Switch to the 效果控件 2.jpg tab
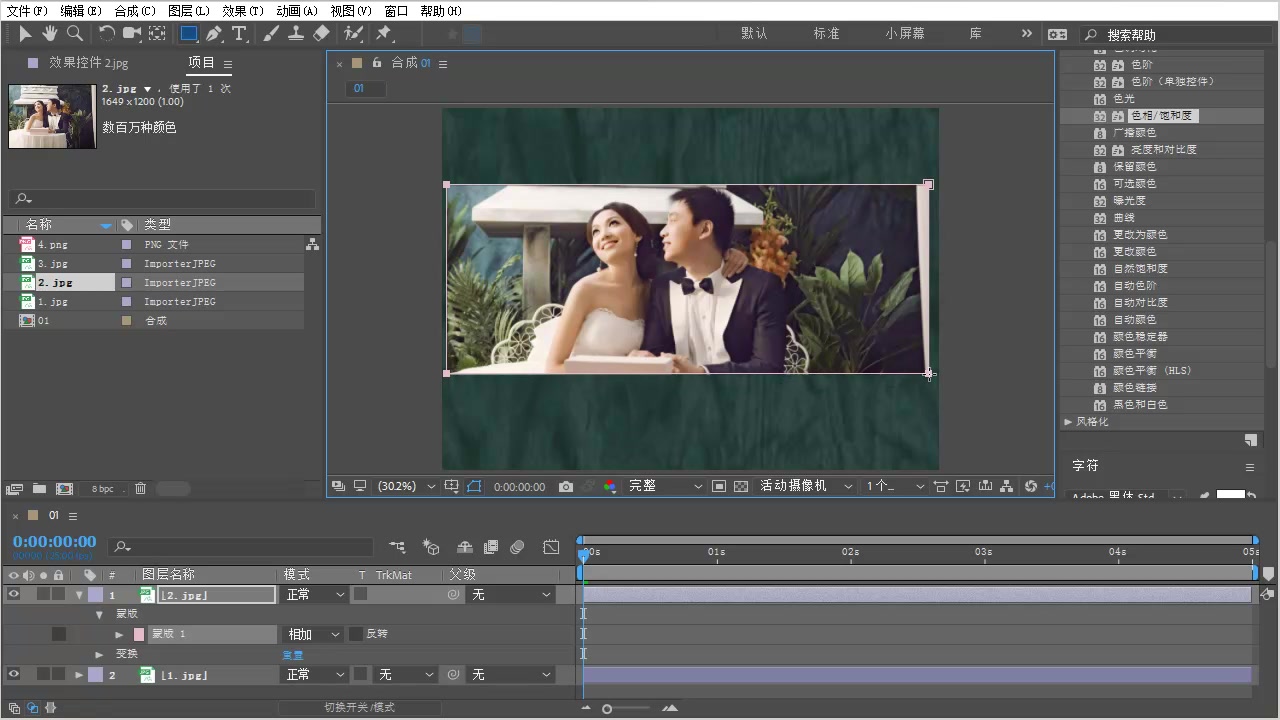This screenshot has width=1280, height=720. pyautogui.click(x=88, y=63)
